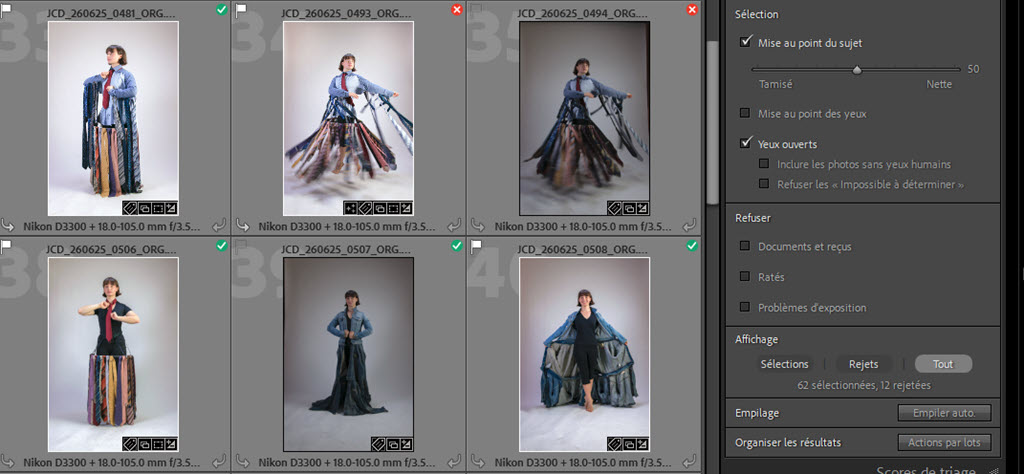1024x474 pixels.
Task: Click the crop badge on JCD_260625_0481 thumbnail
Action: click(x=157, y=208)
